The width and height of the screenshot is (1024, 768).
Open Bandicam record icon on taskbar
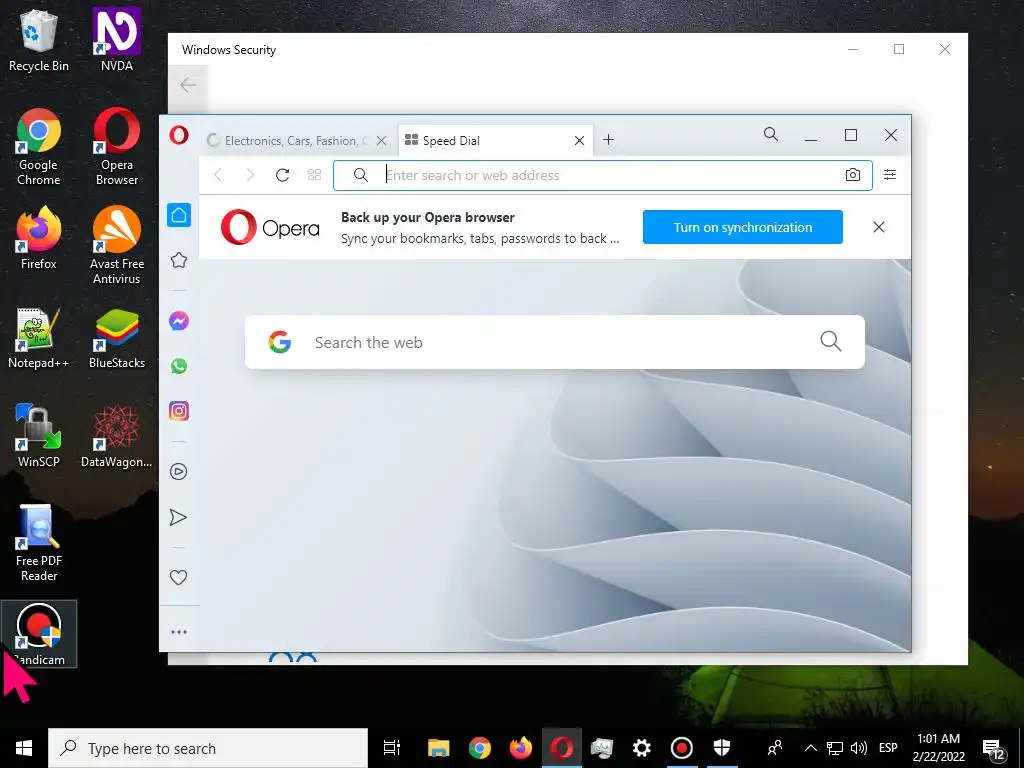point(682,748)
